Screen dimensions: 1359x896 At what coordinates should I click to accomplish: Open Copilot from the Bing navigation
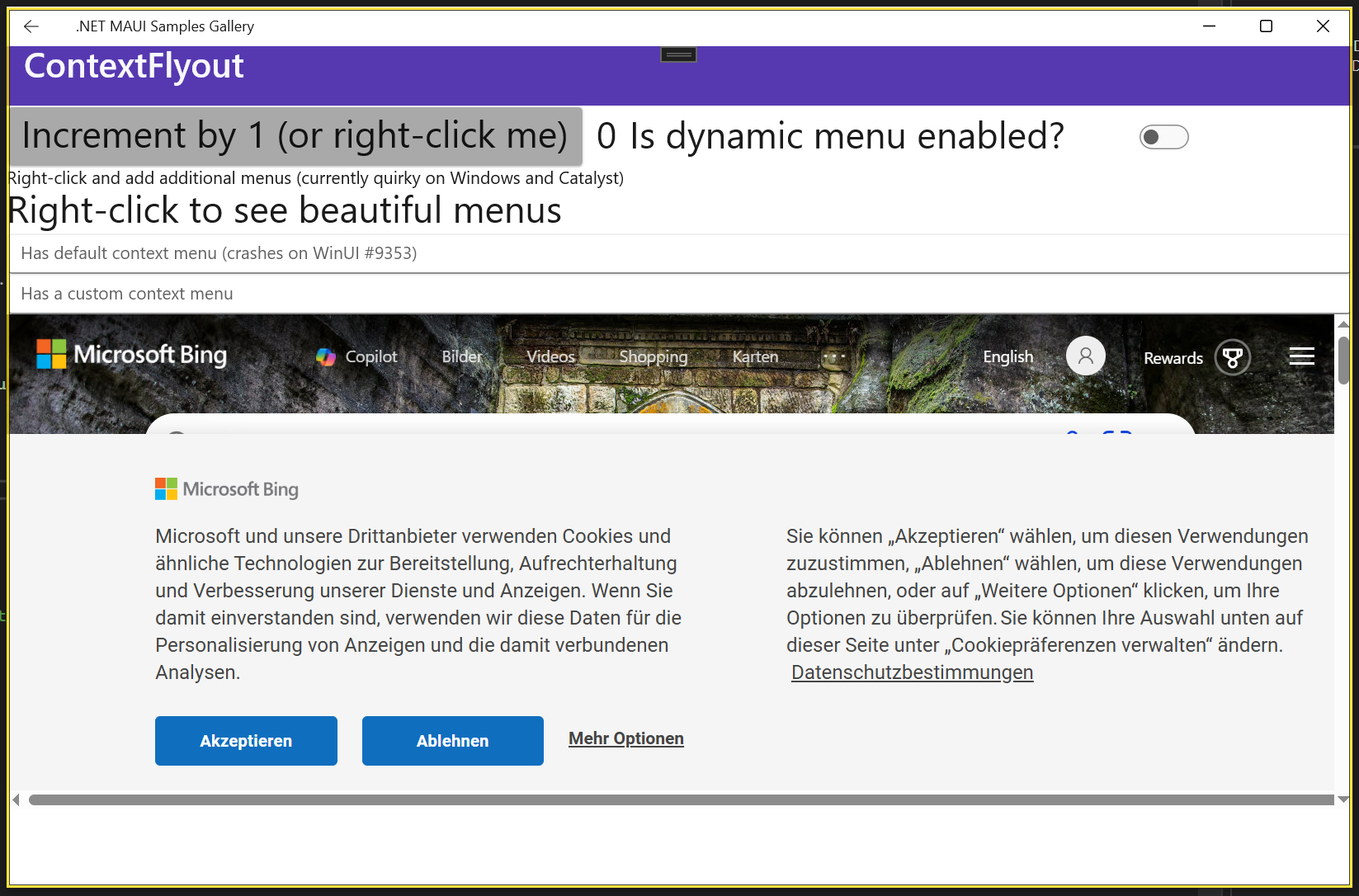click(x=356, y=356)
